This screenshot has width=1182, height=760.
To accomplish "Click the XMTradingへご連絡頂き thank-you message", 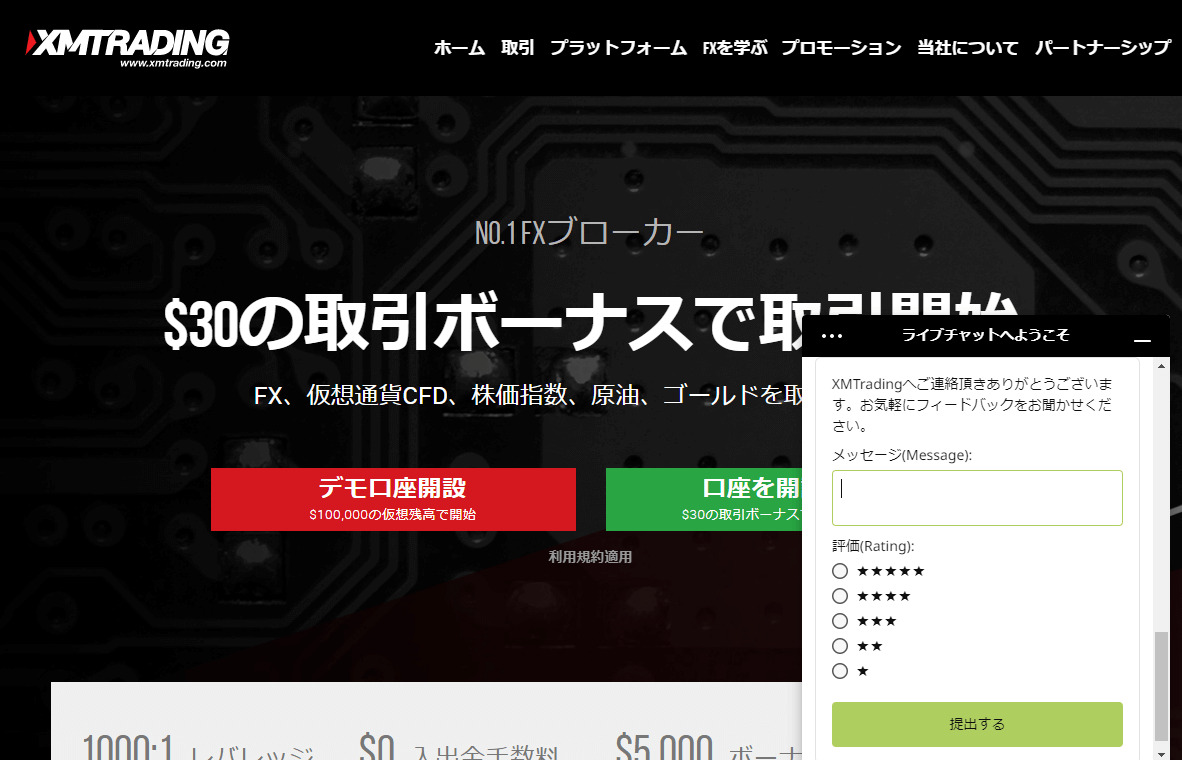I will (x=972, y=405).
